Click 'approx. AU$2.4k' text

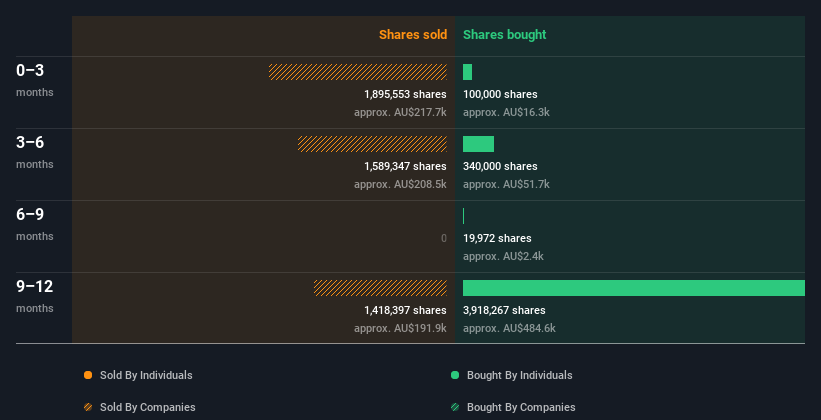(503, 256)
